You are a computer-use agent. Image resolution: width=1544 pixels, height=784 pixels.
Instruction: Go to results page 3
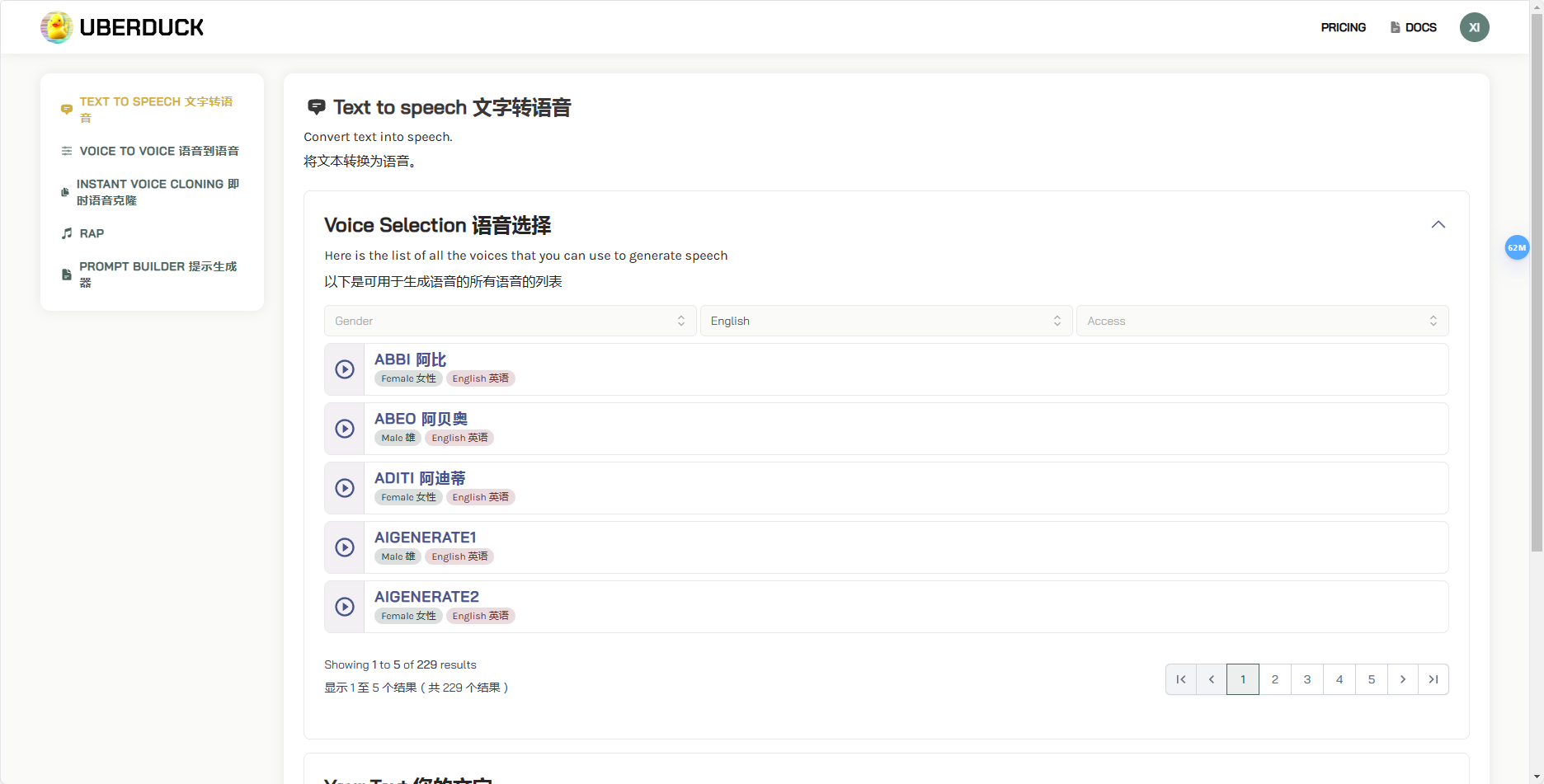(x=1307, y=679)
